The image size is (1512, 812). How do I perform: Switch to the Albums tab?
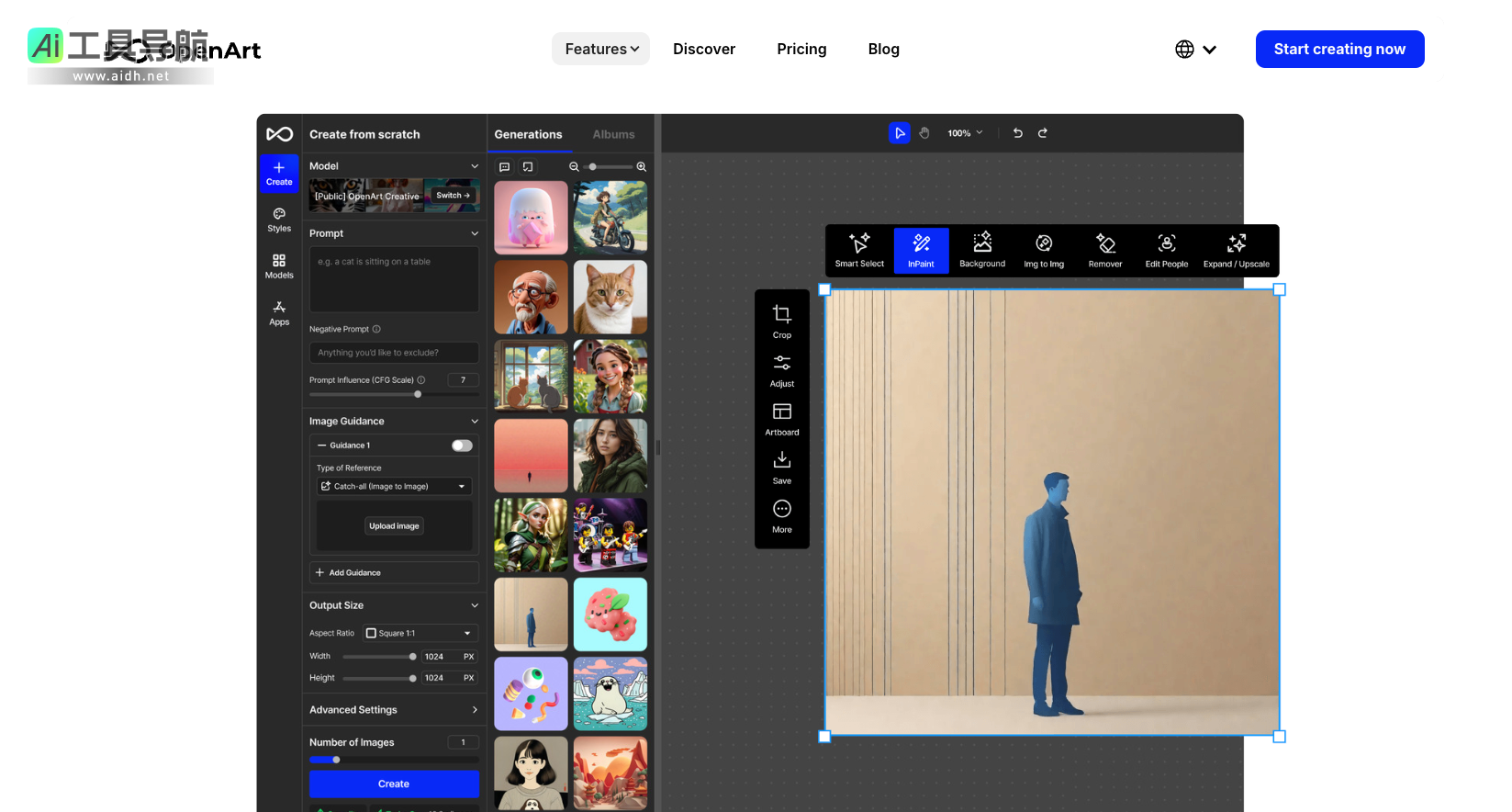(x=613, y=134)
